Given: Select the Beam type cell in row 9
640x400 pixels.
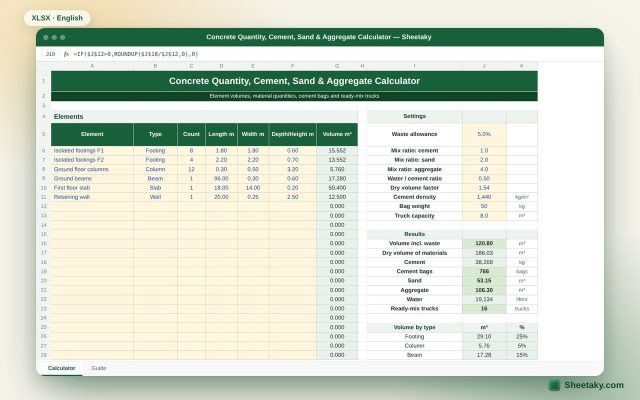Looking at the screenshot, I should point(156,179).
